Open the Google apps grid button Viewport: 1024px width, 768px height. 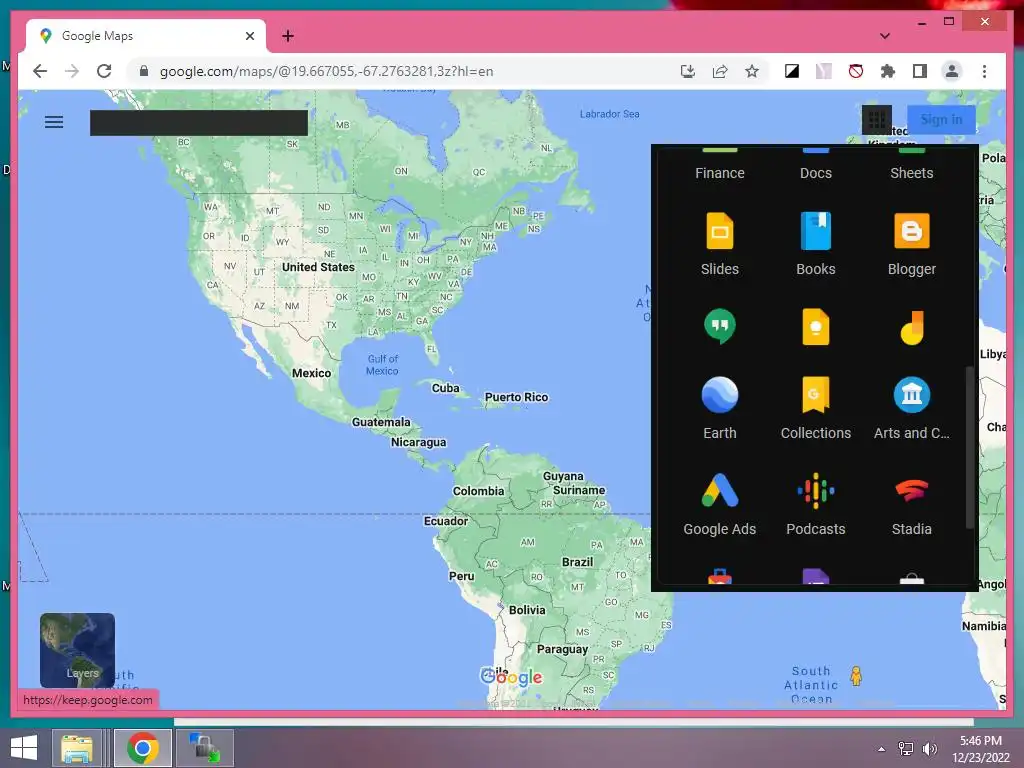click(876, 120)
